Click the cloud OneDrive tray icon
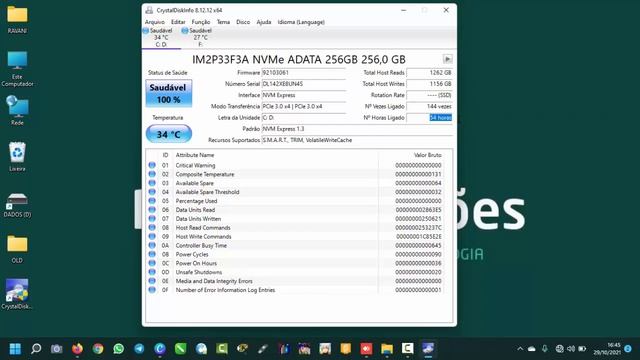The height and width of the screenshot is (360, 640). tap(531, 349)
